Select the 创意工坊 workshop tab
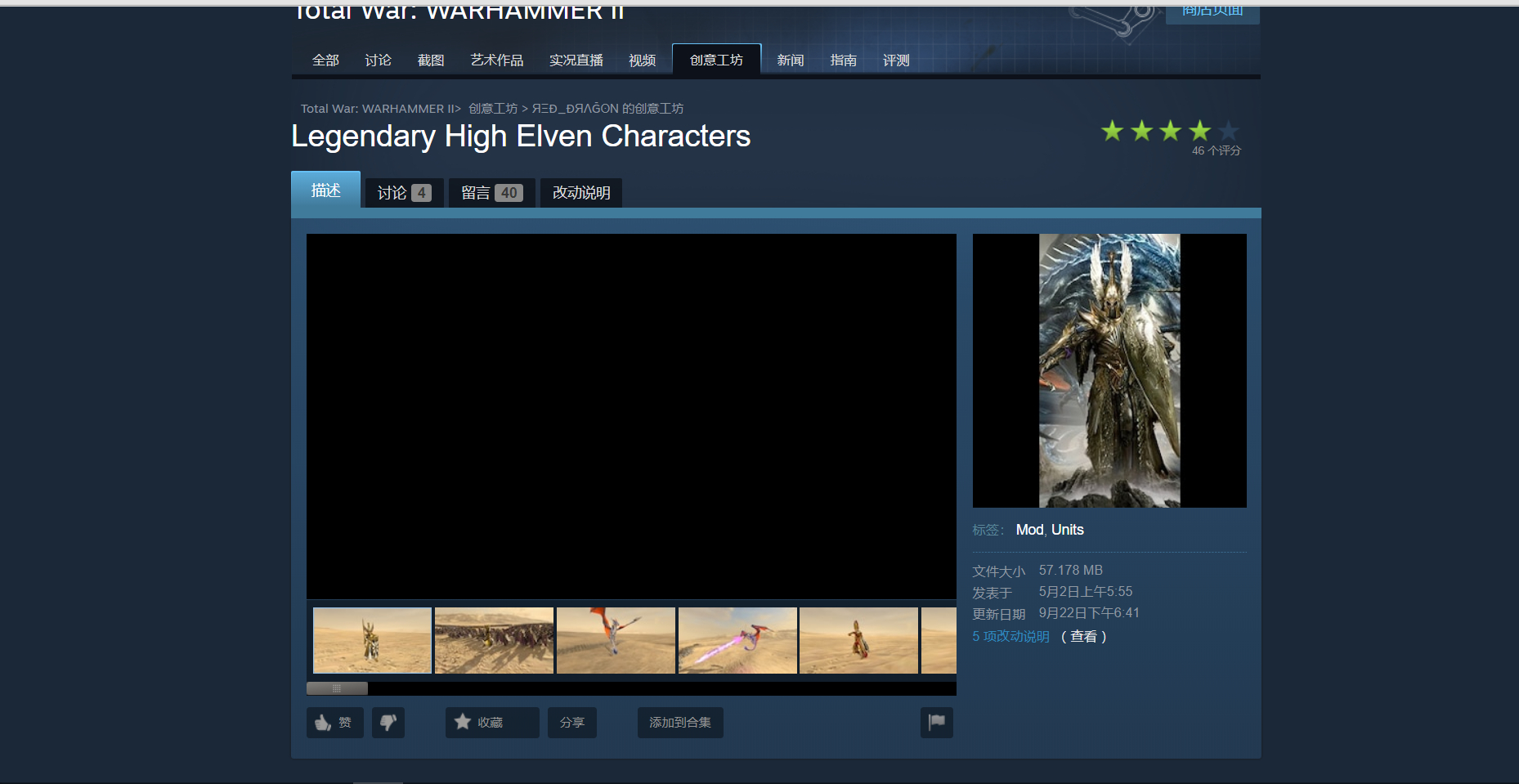Viewport: 1519px width, 784px height. pyautogui.click(x=716, y=60)
